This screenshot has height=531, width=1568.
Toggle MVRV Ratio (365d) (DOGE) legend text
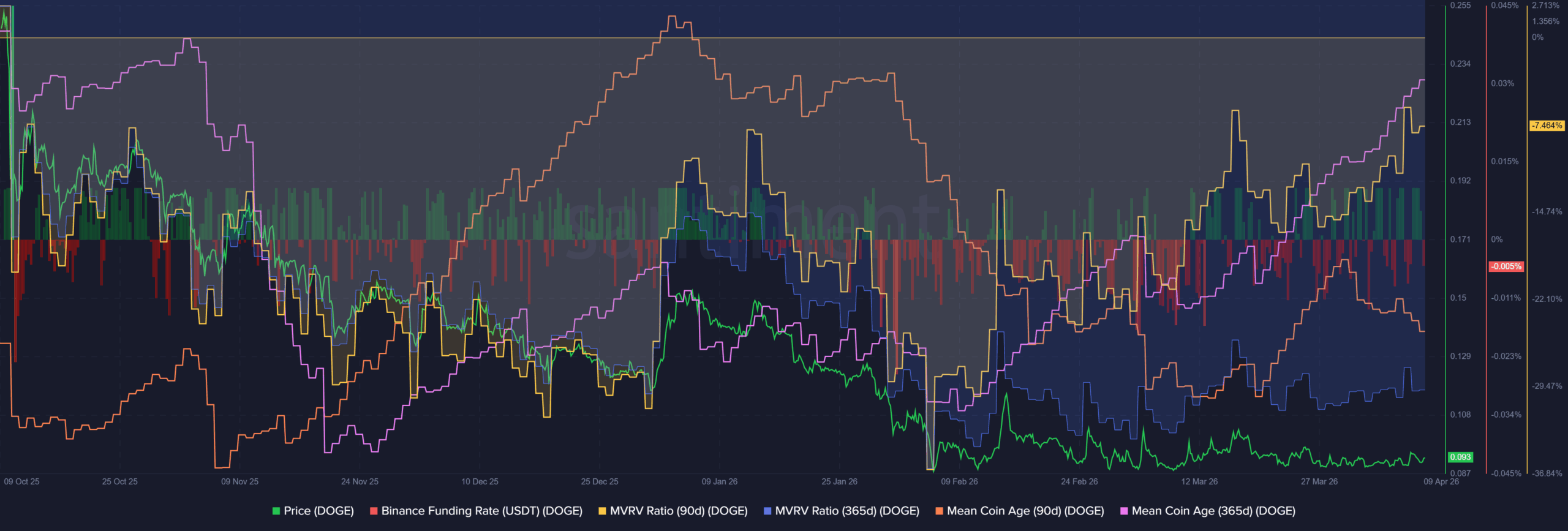click(x=847, y=511)
